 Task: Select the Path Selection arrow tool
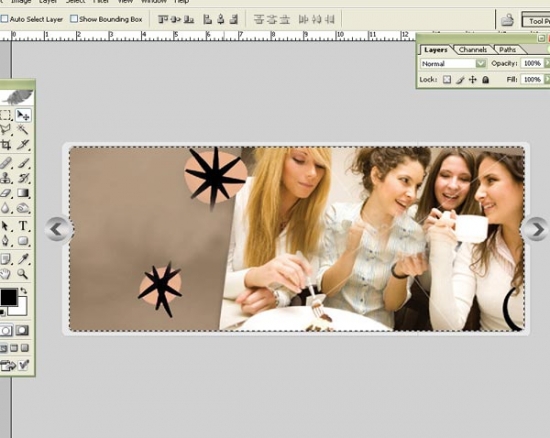pyautogui.click(x=5, y=226)
